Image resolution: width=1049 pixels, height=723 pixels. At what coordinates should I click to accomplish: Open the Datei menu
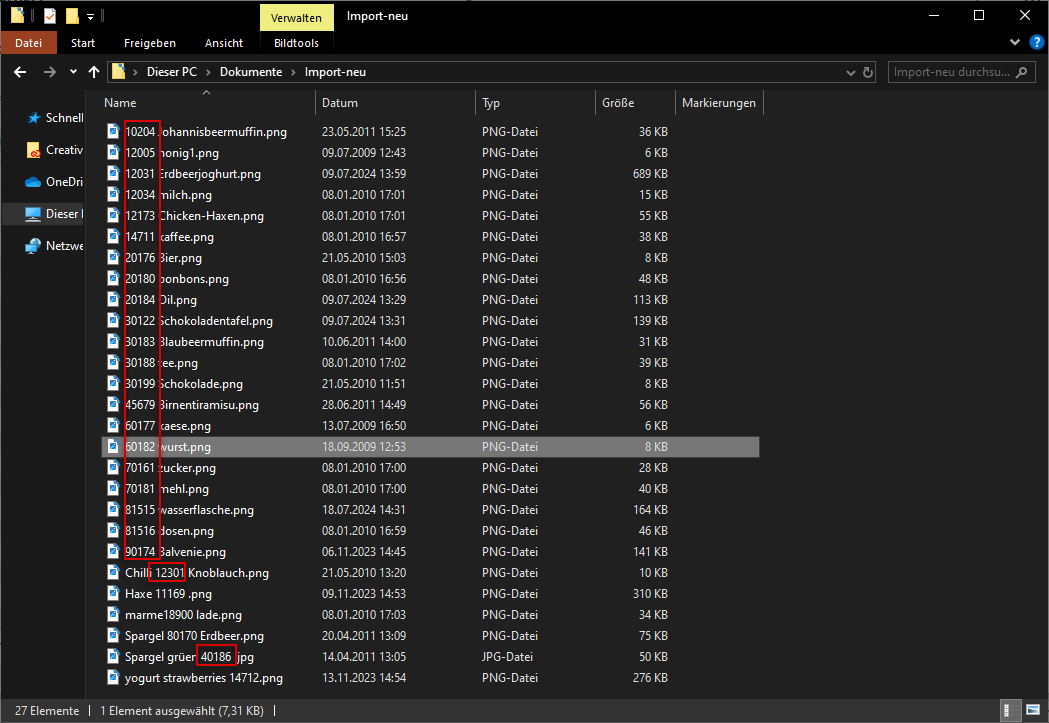click(x=29, y=43)
